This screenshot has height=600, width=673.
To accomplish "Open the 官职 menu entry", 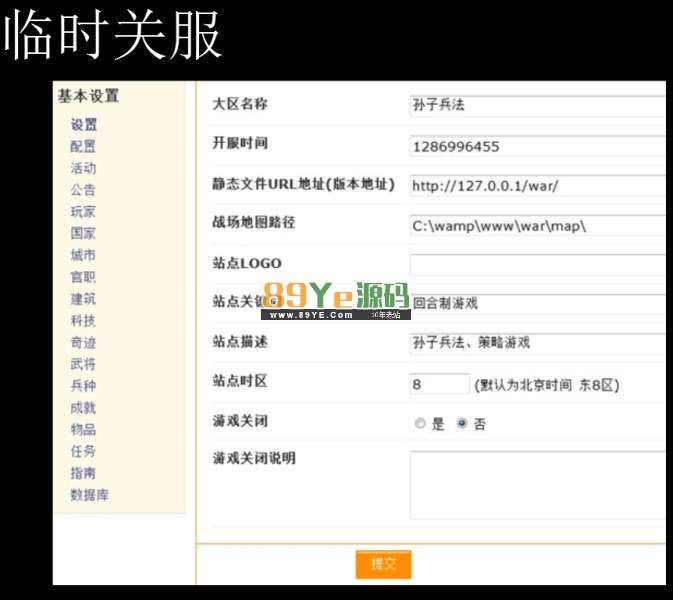I will click(83, 277).
